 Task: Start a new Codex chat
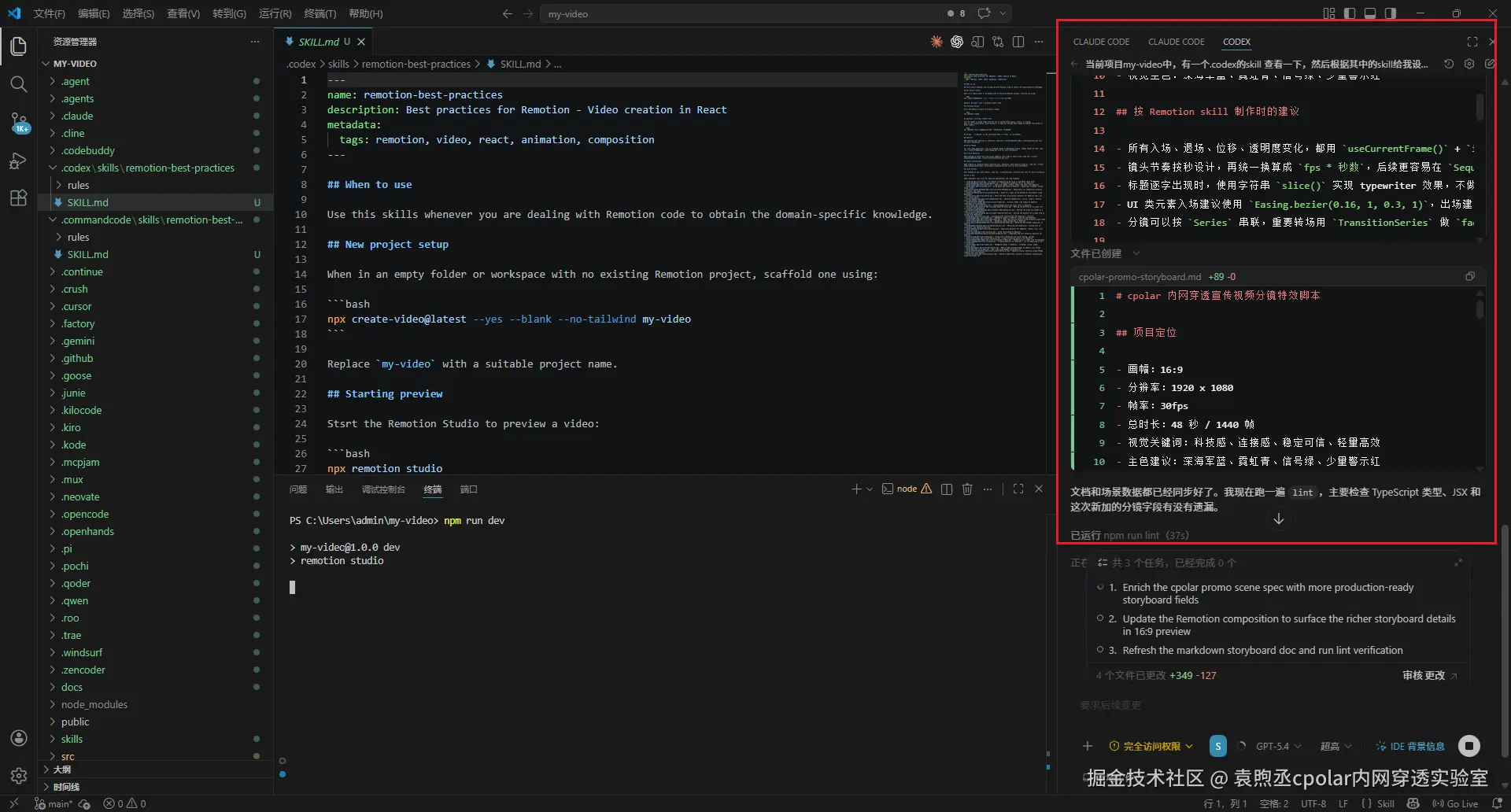coord(1490,64)
